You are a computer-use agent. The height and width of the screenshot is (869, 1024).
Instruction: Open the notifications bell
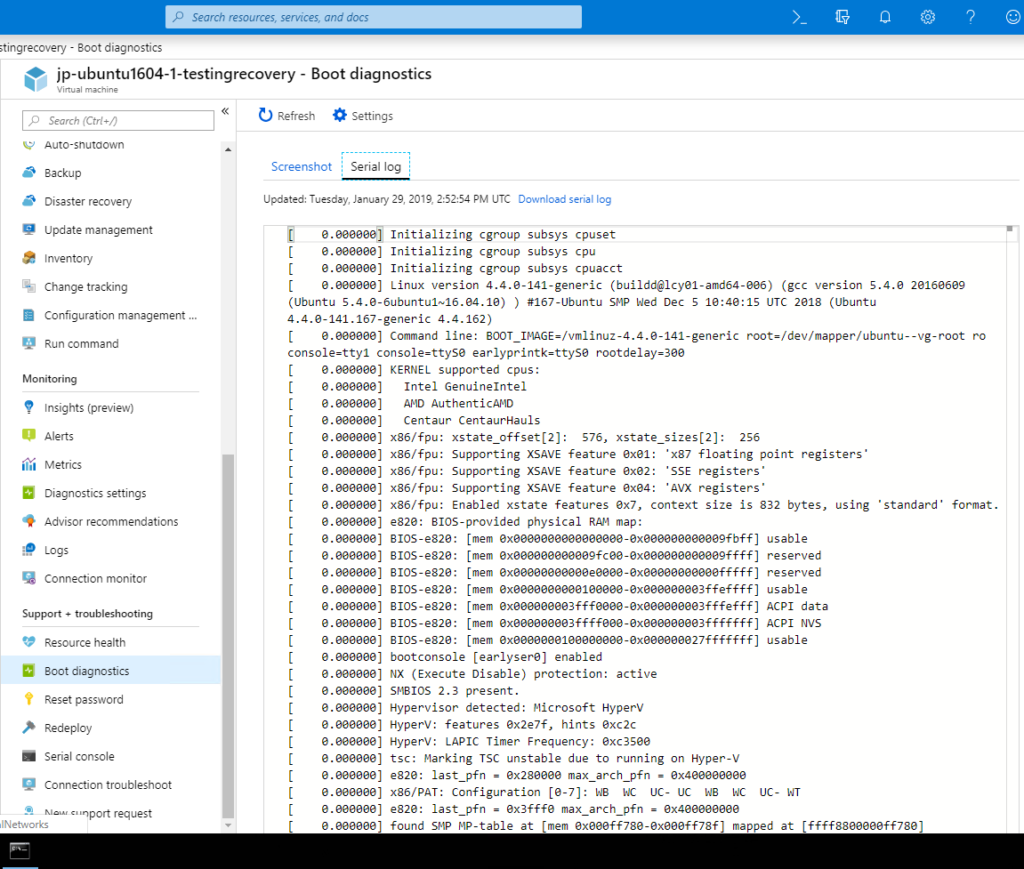point(885,17)
